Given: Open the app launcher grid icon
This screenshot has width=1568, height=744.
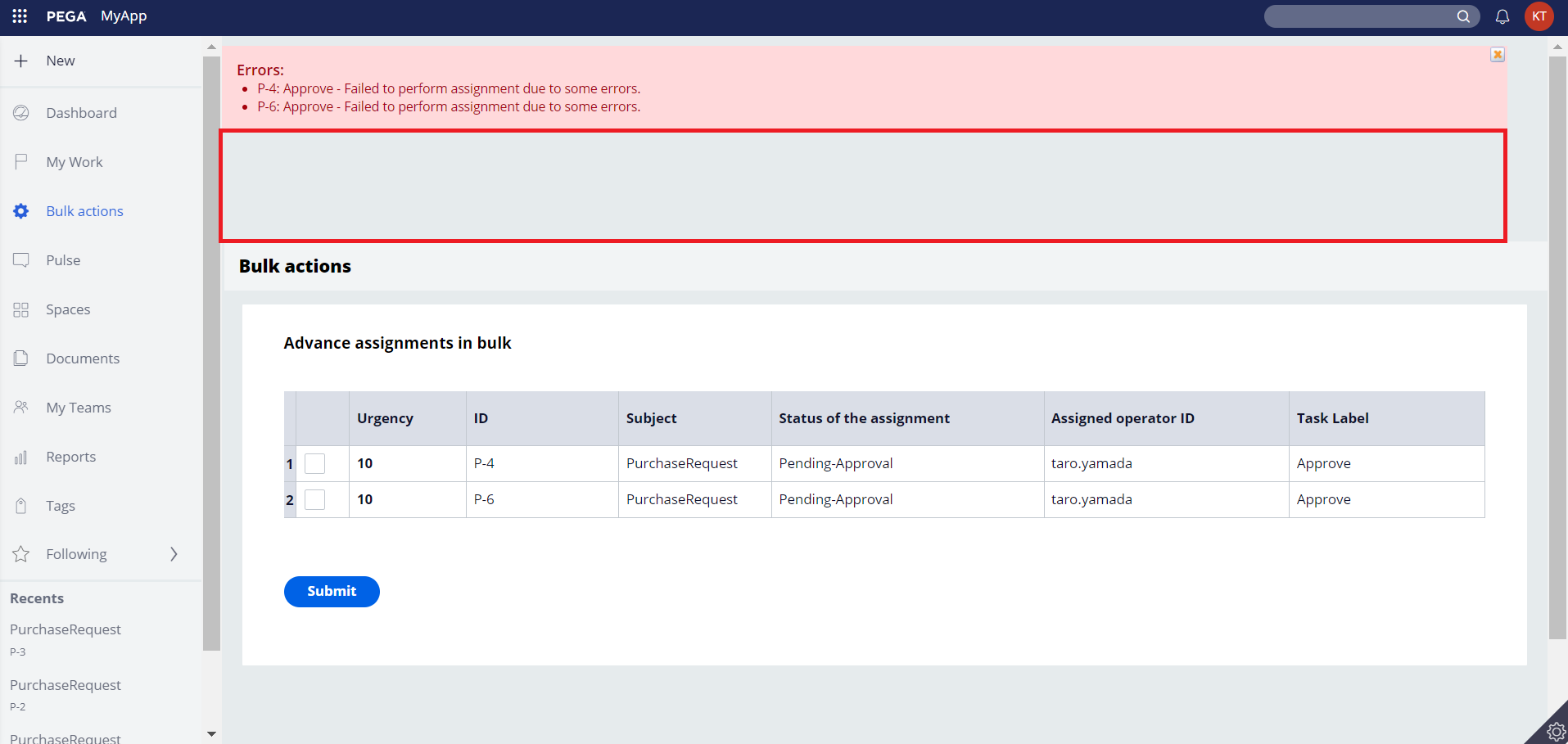Looking at the screenshot, I should point(20,16).
